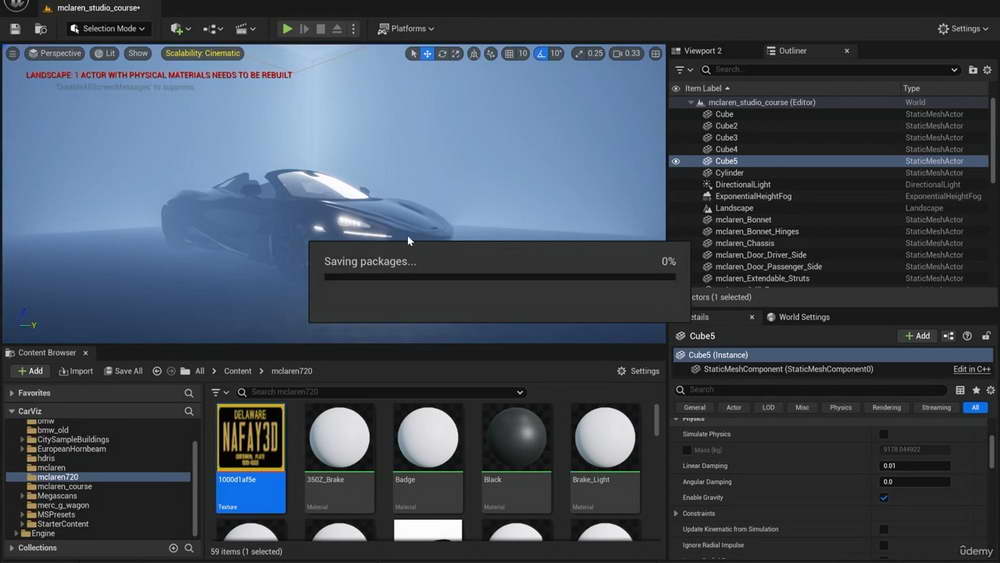The image size is (1000, 563).
Task: Select the Translate move tool in viewport
Action: (427, 54)
